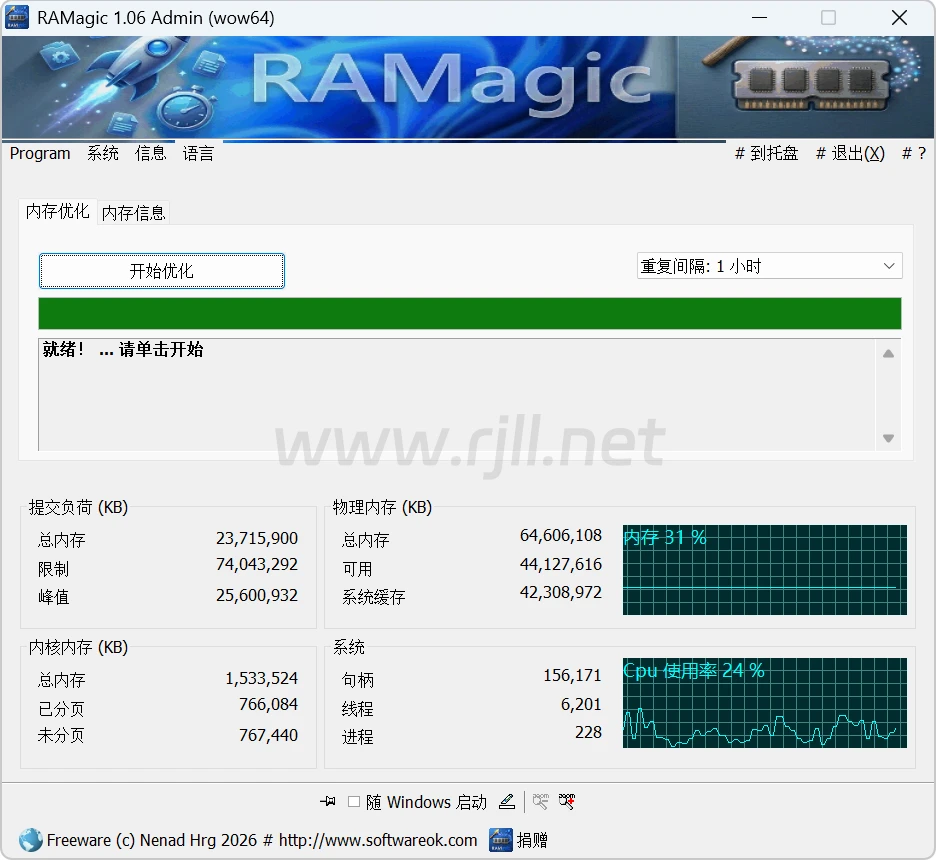Click the greyed zoom-out magnifier icon

tap(541, 802)
